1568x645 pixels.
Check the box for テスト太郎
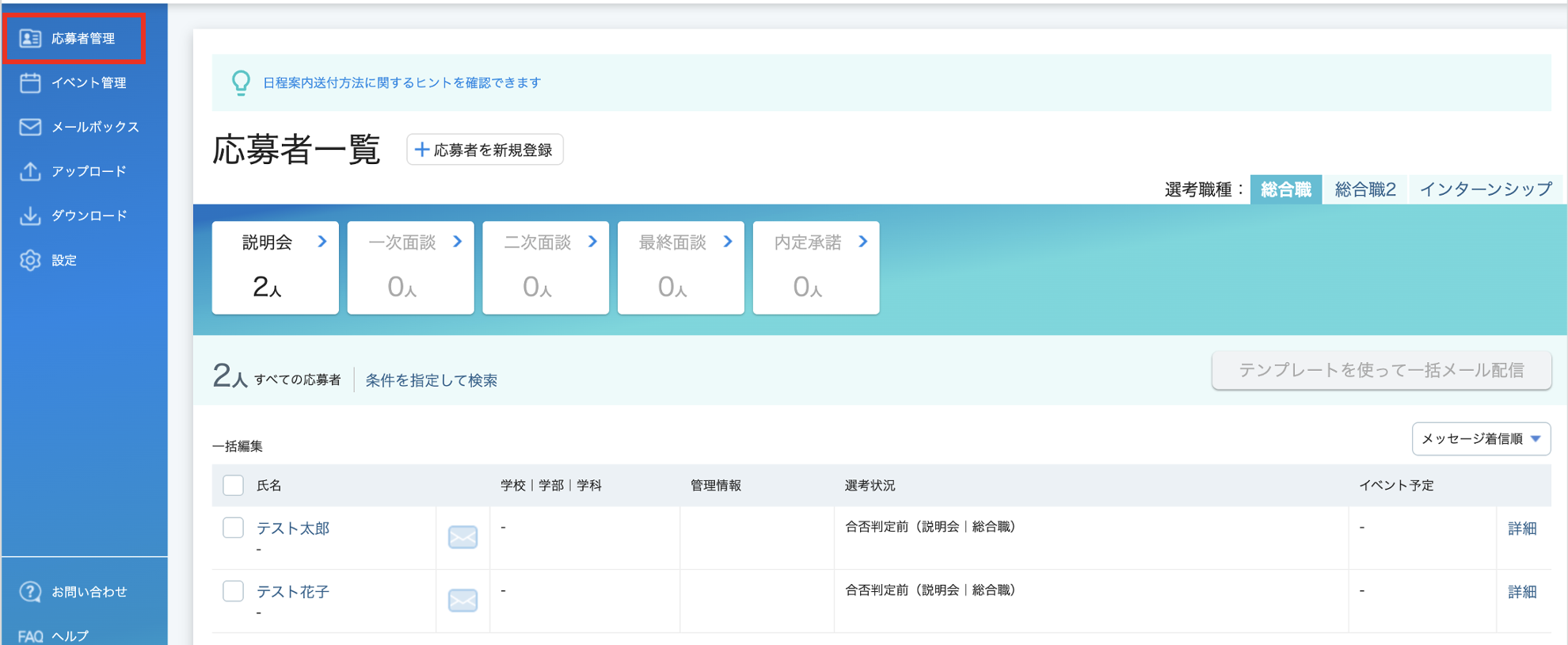pos(233,528)
